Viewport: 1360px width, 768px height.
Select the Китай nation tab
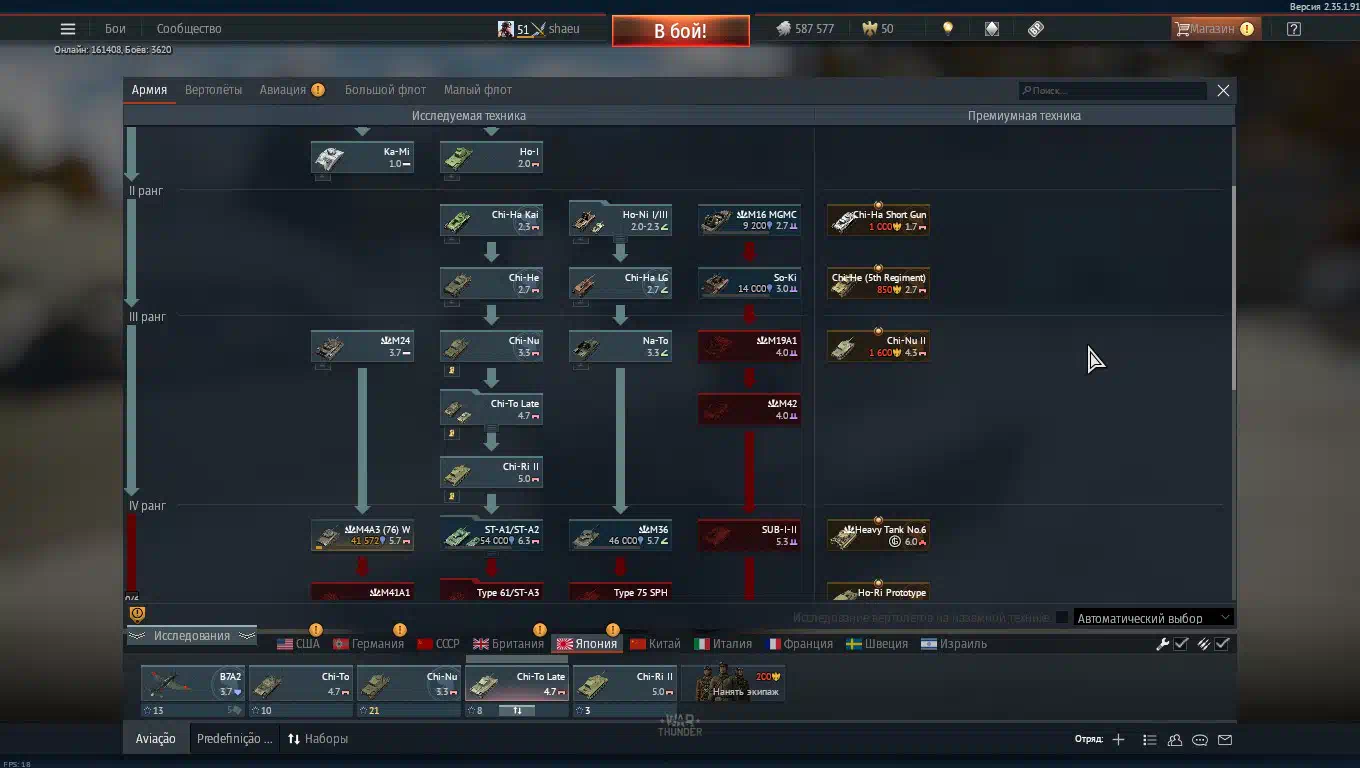point(655,644)
